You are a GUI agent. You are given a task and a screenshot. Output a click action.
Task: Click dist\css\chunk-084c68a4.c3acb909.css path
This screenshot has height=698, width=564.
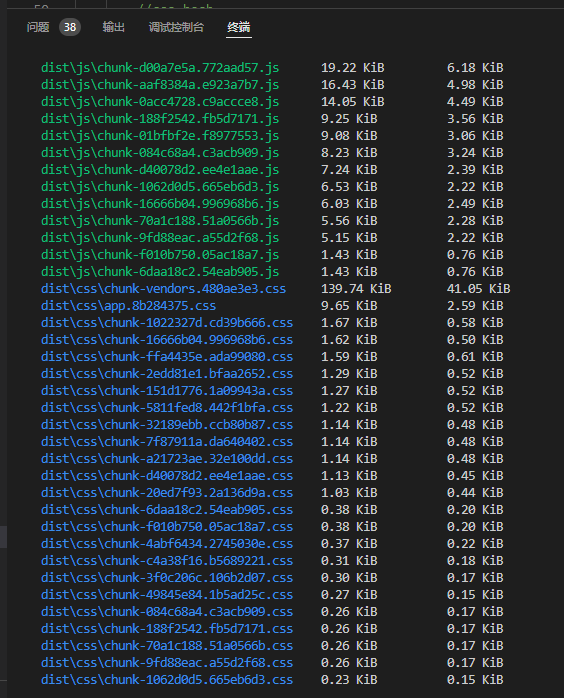point(167,612)
